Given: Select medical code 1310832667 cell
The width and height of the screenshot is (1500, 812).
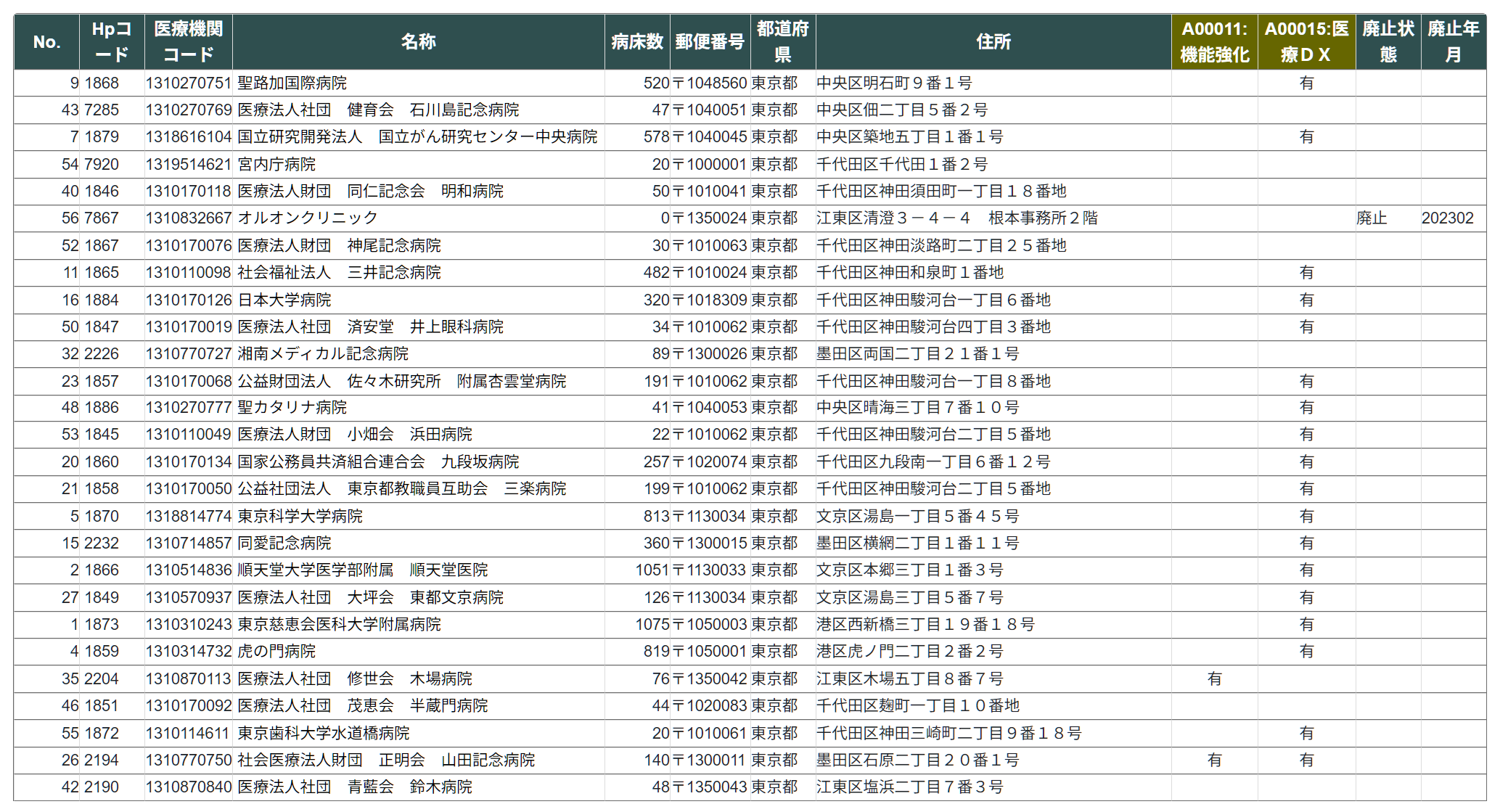Looking at the screenshot, I should [x=189, y=218].
